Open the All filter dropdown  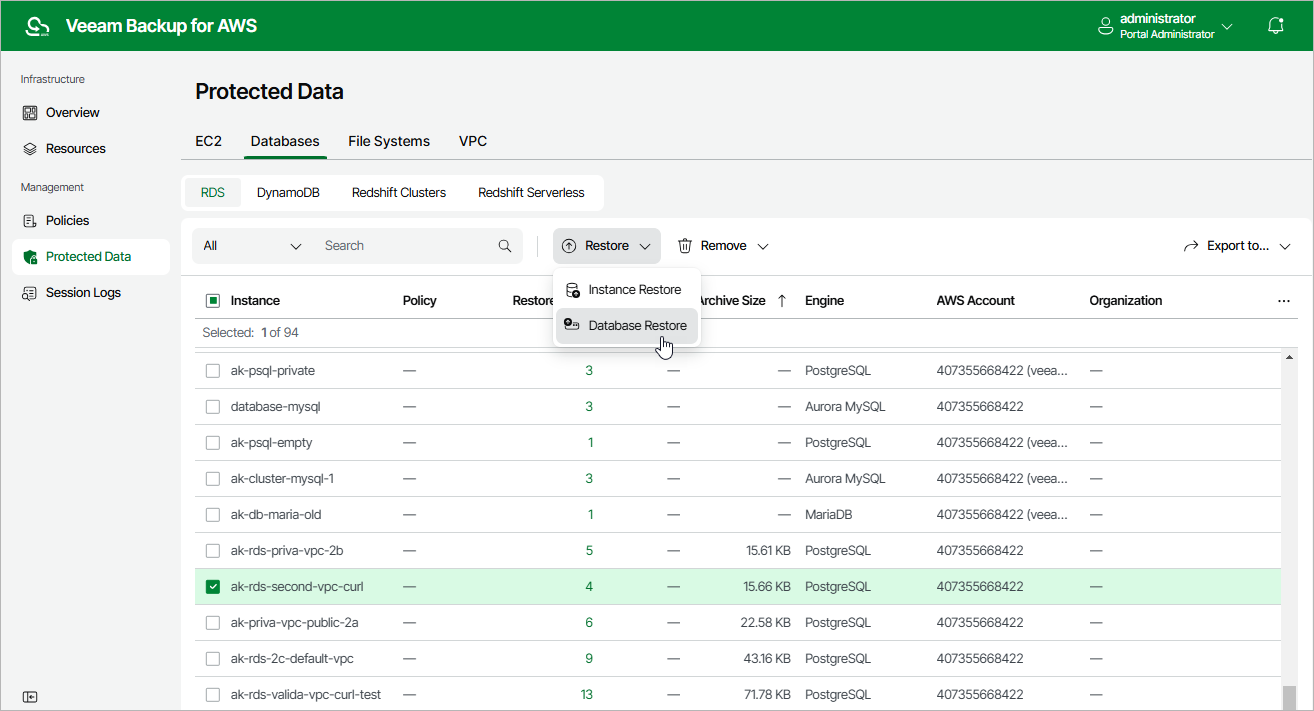253,246
